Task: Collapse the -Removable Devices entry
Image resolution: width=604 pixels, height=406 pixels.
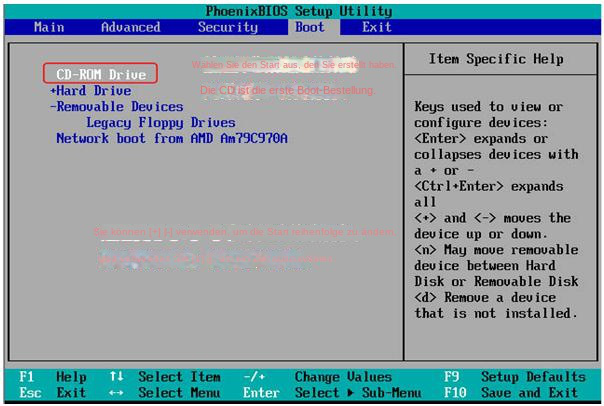Action: click(x=117, y=107)
